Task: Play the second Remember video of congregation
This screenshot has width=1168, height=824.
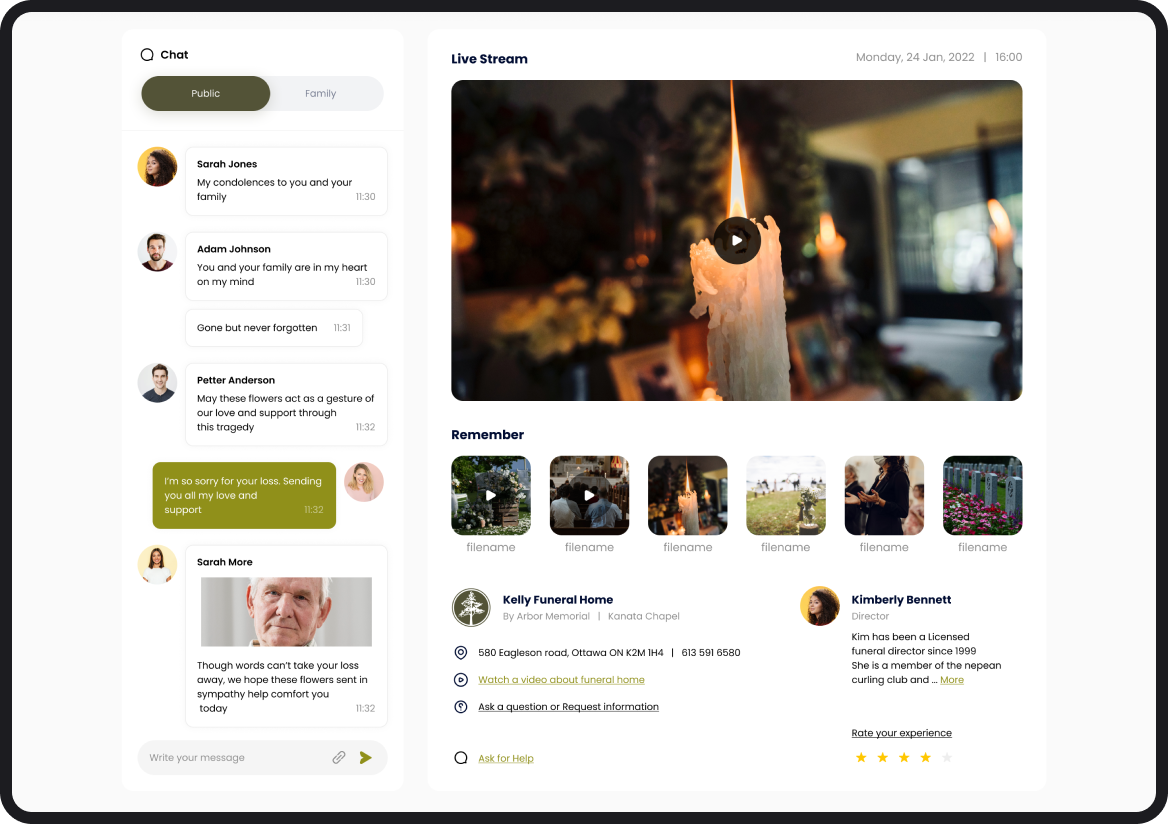Action: coord(589,495)
